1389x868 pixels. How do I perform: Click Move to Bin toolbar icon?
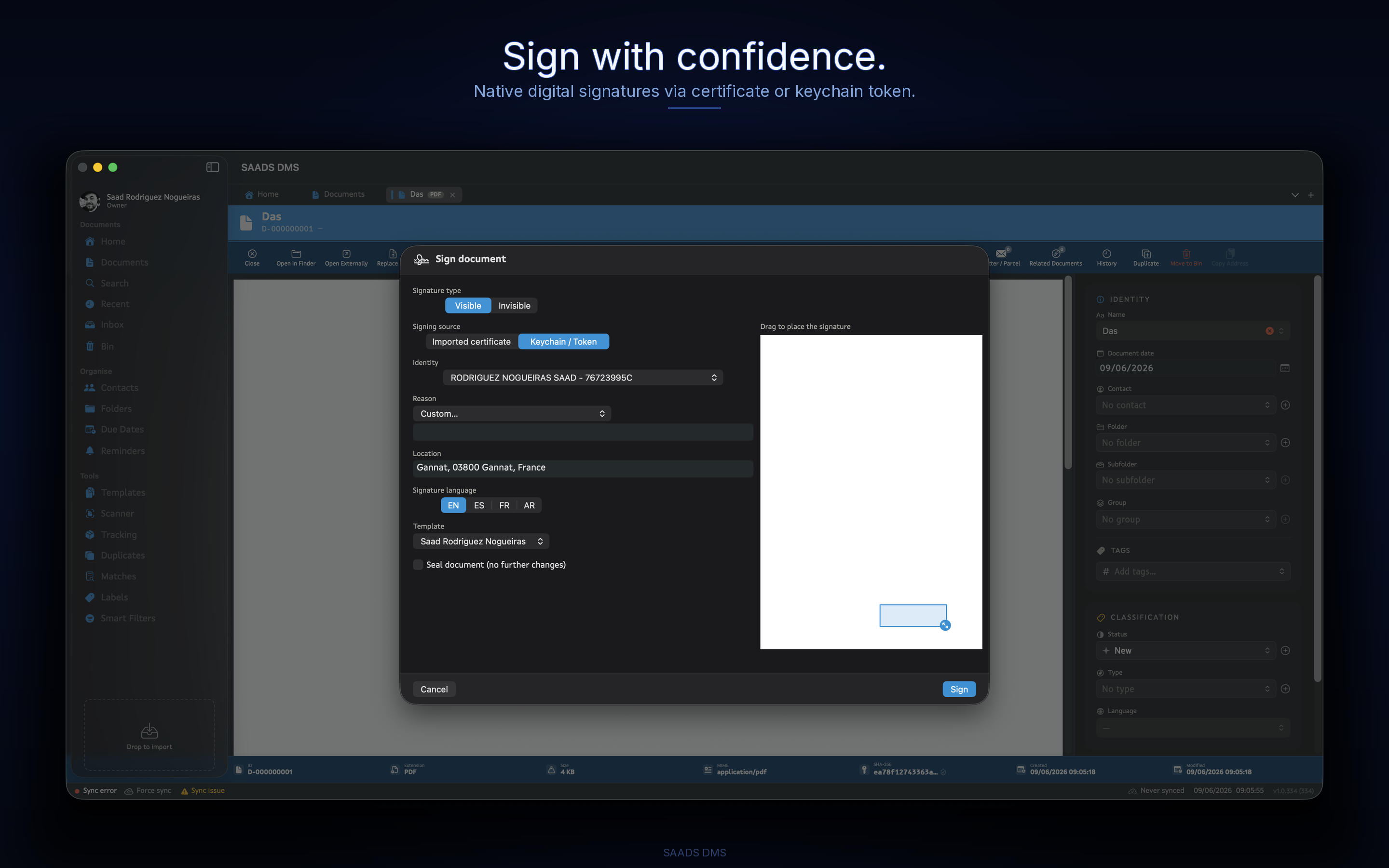click(x=1186, y=257)
